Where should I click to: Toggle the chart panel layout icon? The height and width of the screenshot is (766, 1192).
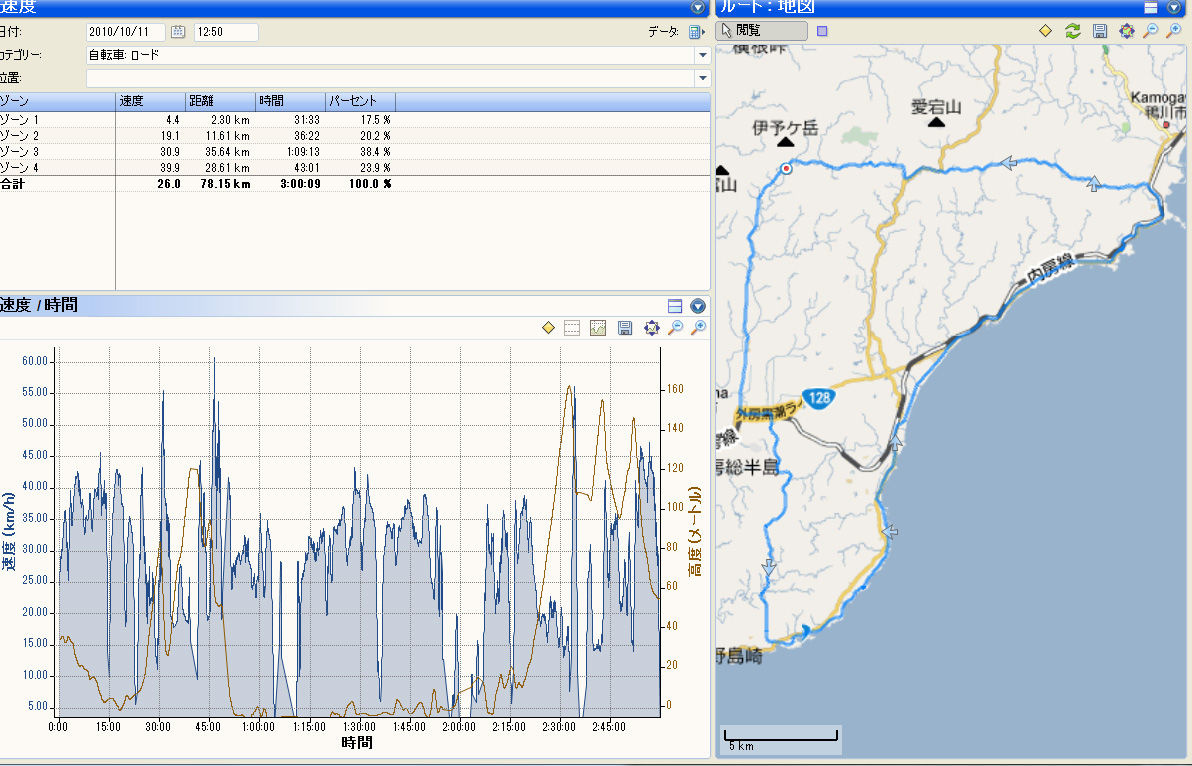pos(674,305)
